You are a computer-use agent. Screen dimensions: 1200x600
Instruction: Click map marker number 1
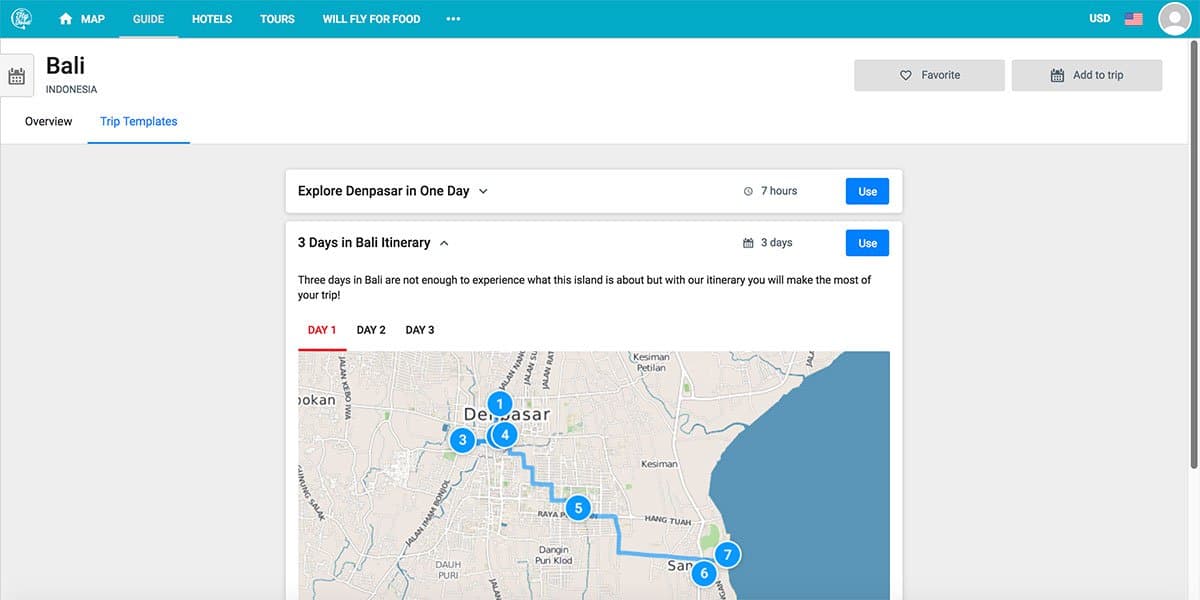(500, 404)
